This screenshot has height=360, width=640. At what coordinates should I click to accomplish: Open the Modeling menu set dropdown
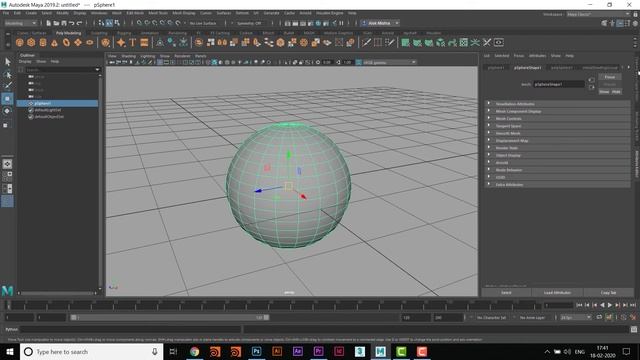[20, 23]
